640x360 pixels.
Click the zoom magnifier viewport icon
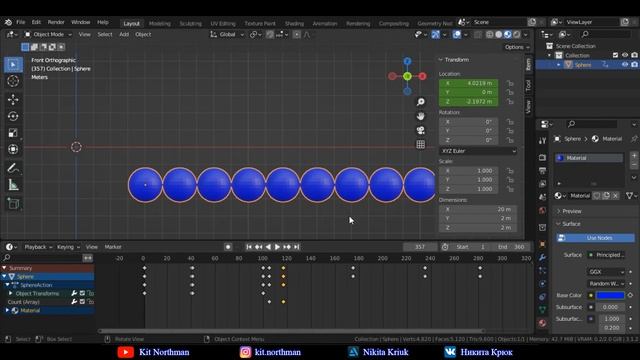420,102
